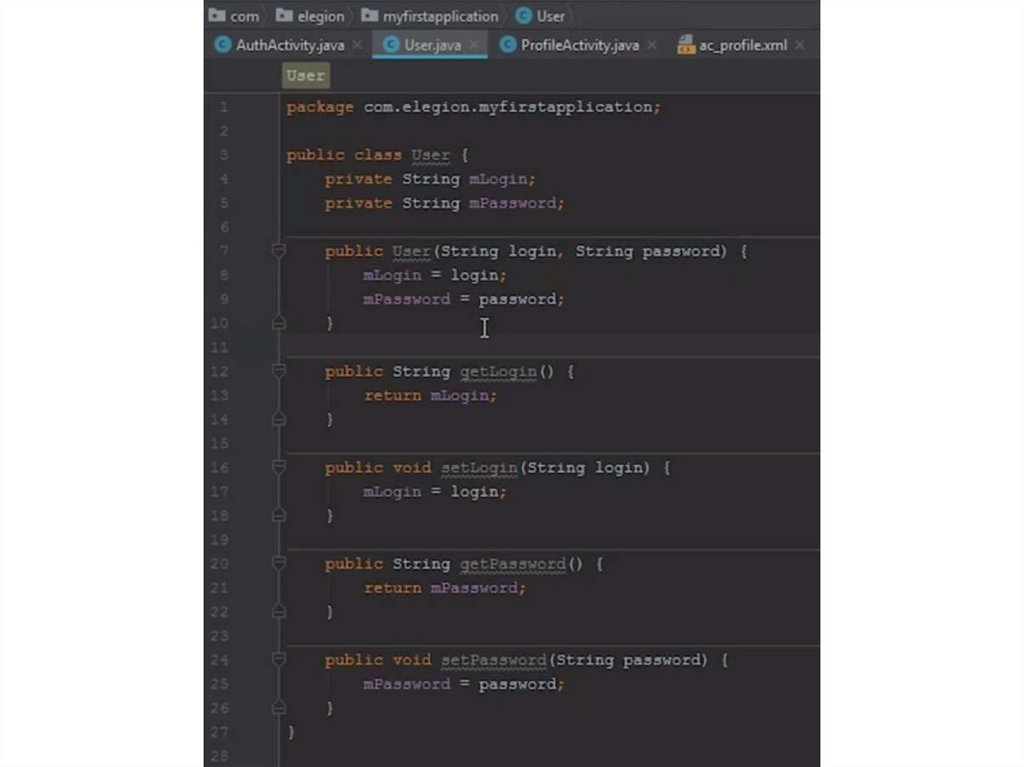
Task: Collapse the setPassword method at line 24
Action: (x=279, y=660)
